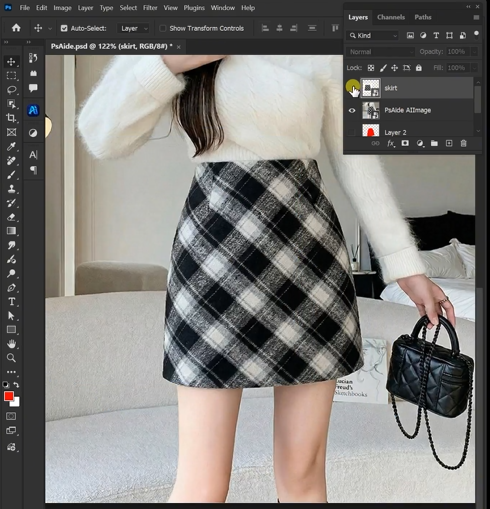This screenshot has width=490, height=509.
Task: Select the Rectangle shape tool
Action: (11, 330)
